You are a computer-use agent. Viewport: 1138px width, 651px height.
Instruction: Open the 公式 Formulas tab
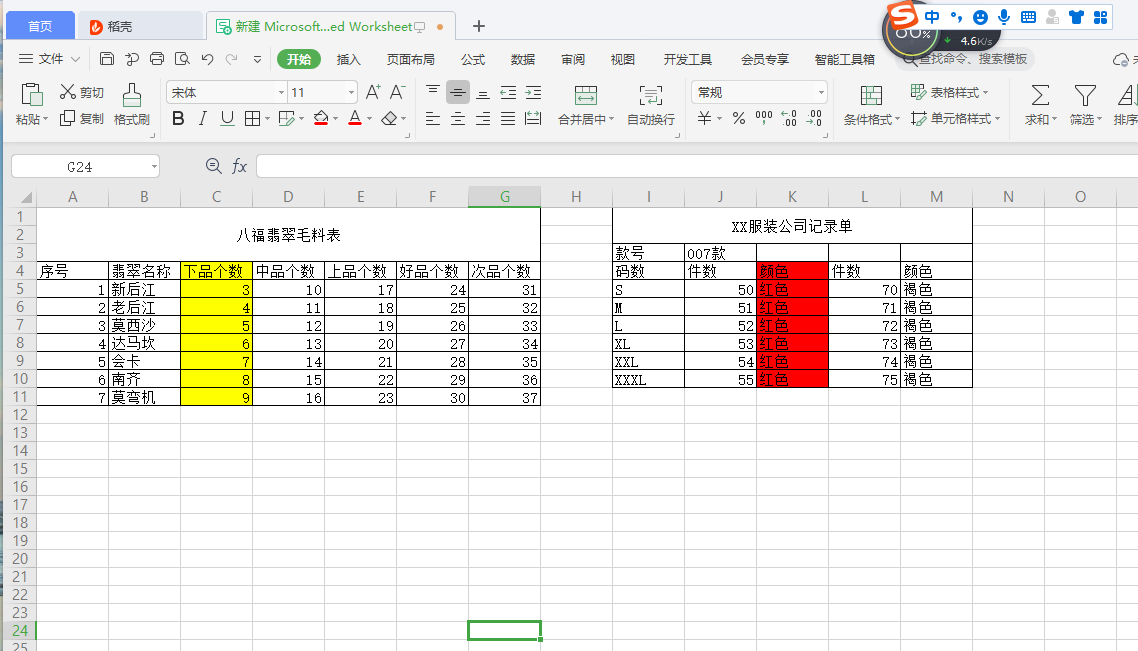pos(472,60)
